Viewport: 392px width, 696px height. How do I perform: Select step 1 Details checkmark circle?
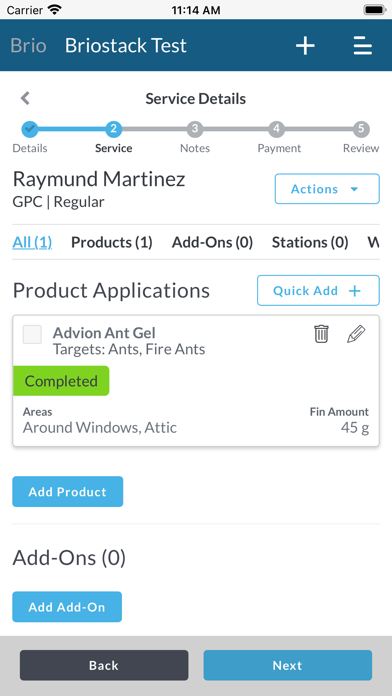click(30, 129)
